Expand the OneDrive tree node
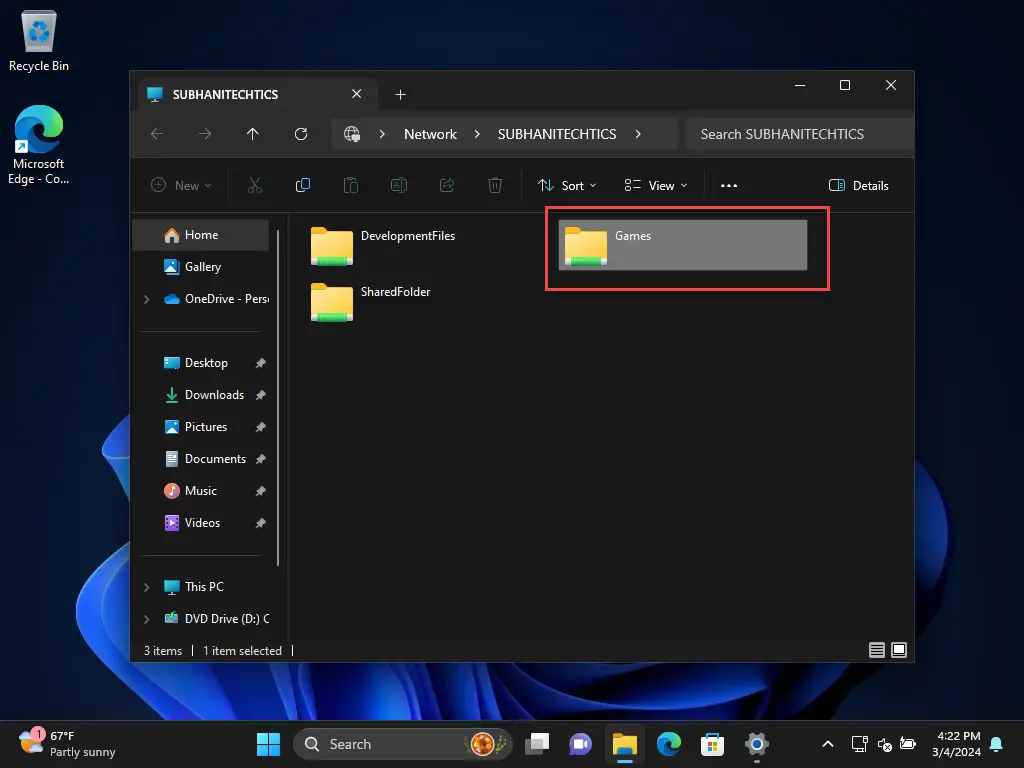This screenshot has height=768, width=1024. point(147,299)
